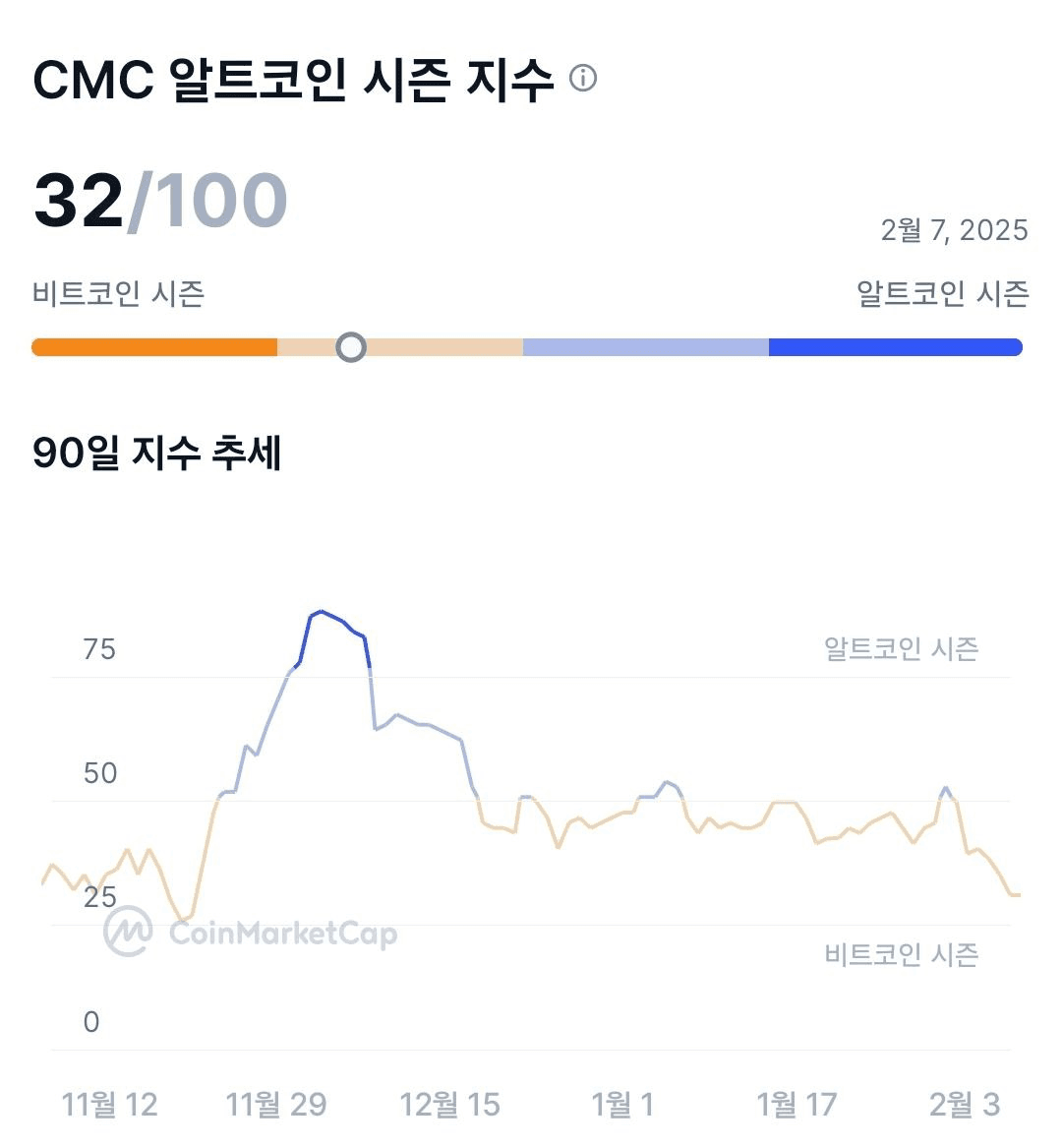
Task: Click the circular slider handle marker
Action: click(x=351, y=347)
